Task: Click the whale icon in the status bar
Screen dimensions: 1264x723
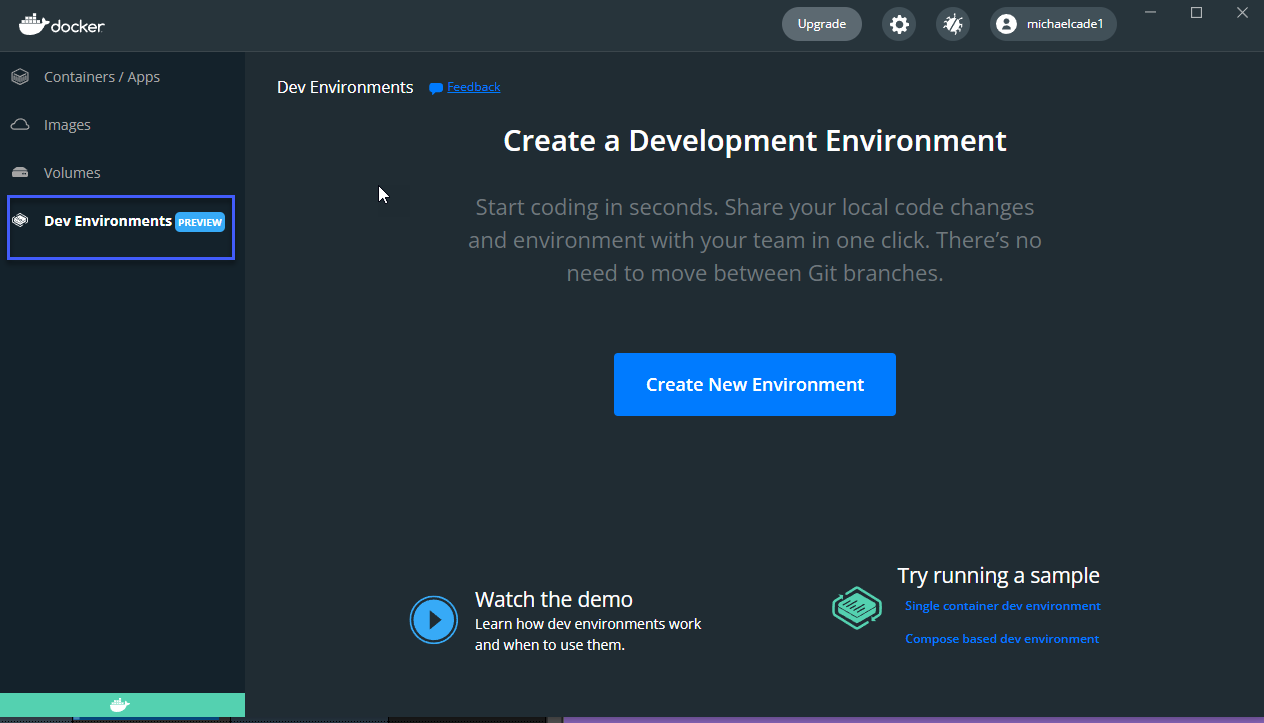Action: click(122, 704)
